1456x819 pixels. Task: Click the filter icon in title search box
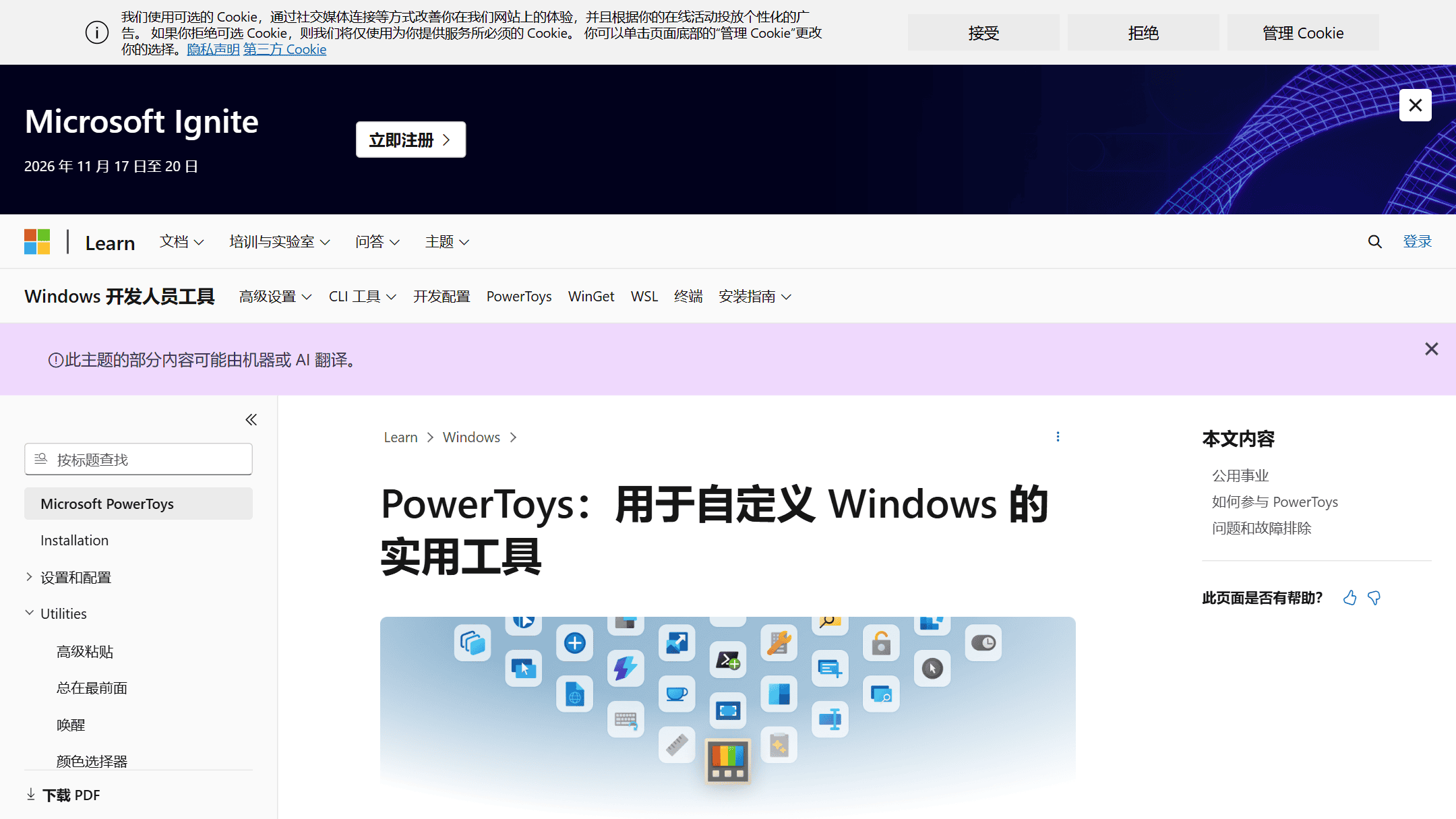[x=40, y=459]
